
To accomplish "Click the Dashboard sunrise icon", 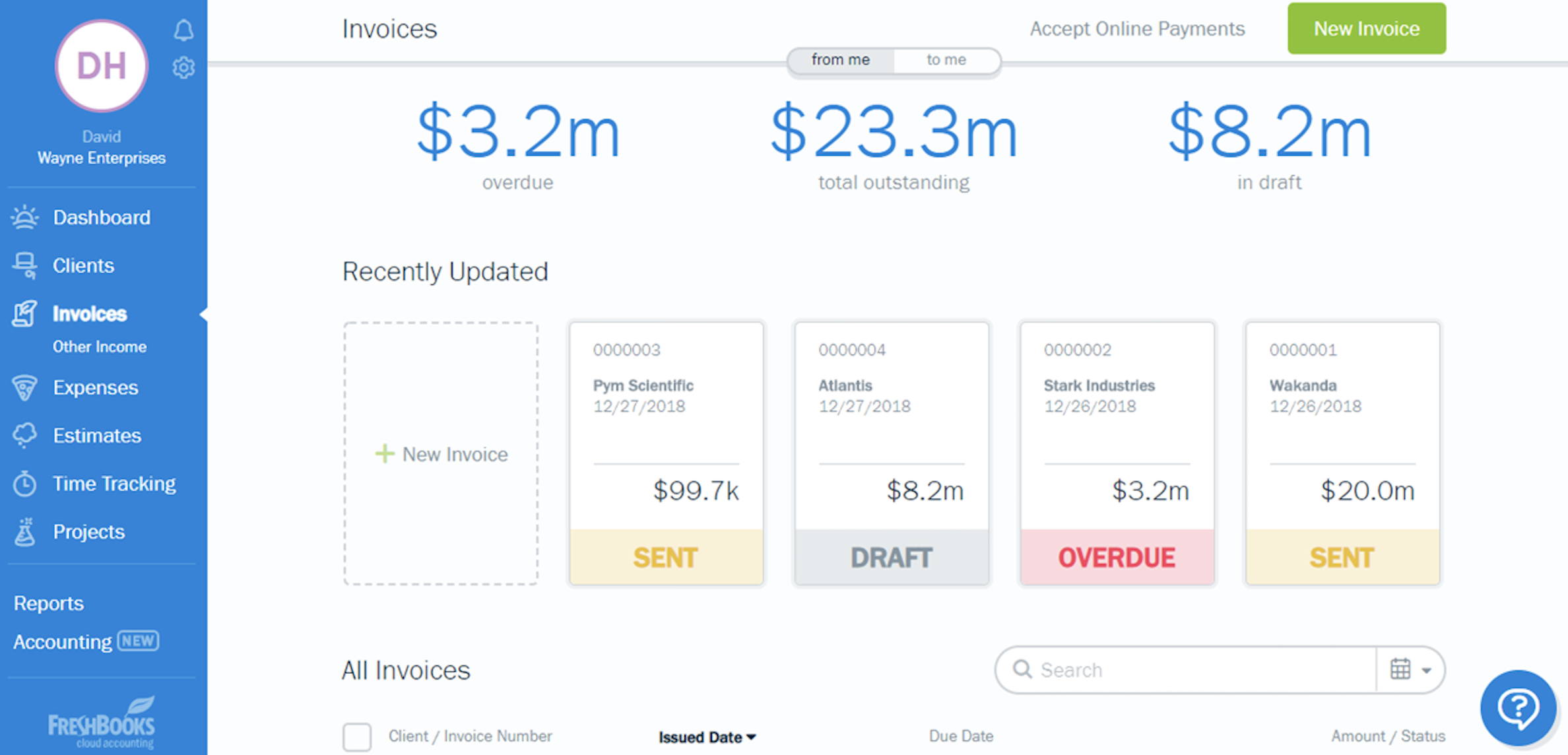I will (x=25, y=217).
